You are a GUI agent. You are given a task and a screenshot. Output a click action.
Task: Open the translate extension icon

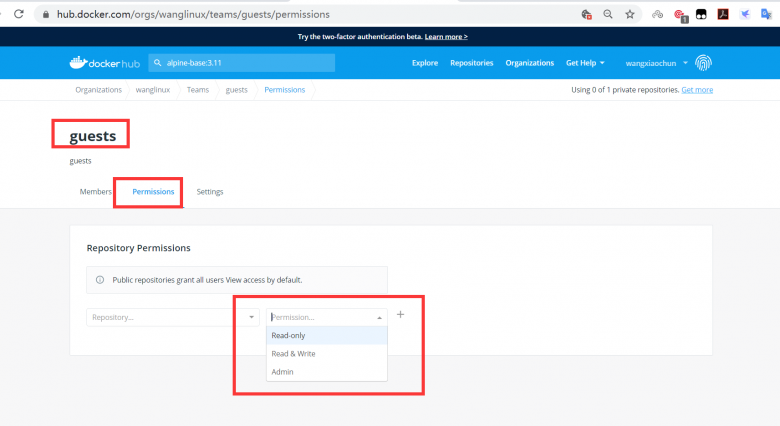(x=767, y=14)
